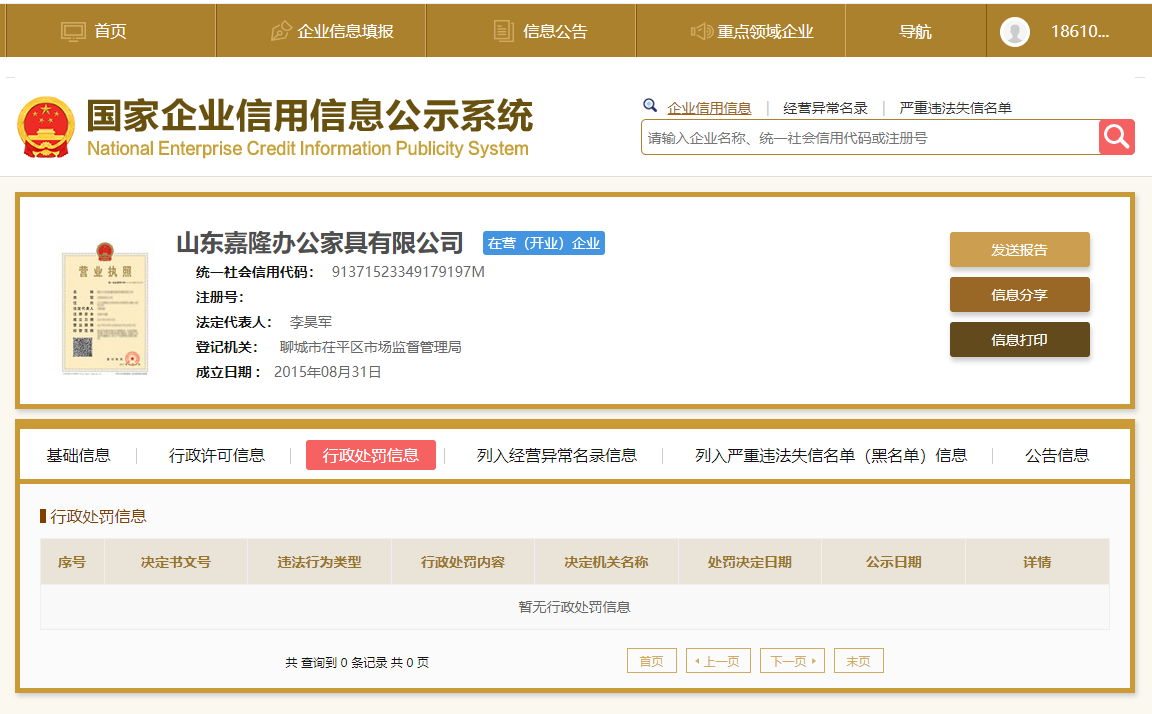The height and width of the screenshot is (714, 1152).
Task: Click the 信息打印 button
Action: click(1019, 339)
